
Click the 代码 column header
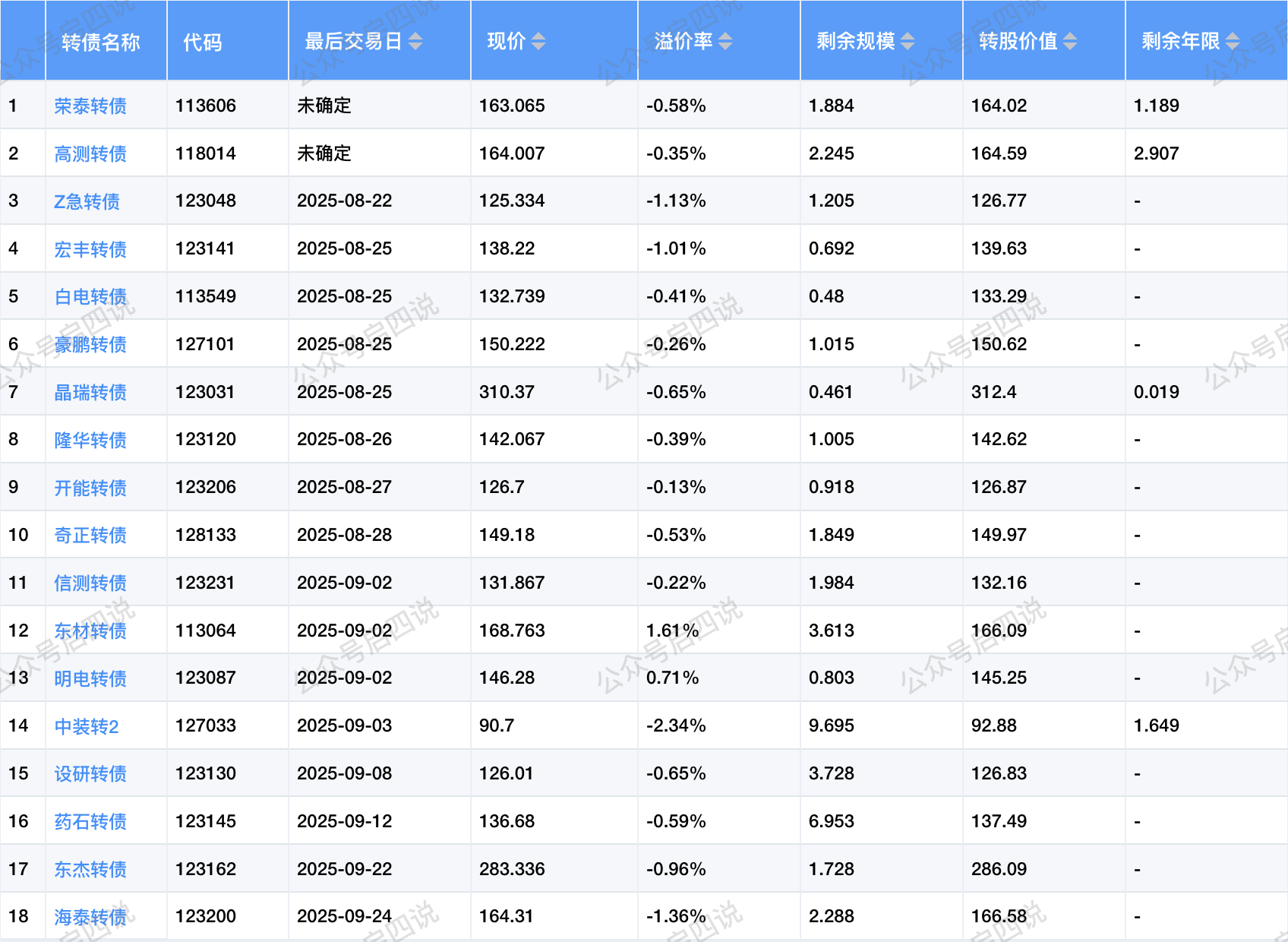(x=203, y=42)
